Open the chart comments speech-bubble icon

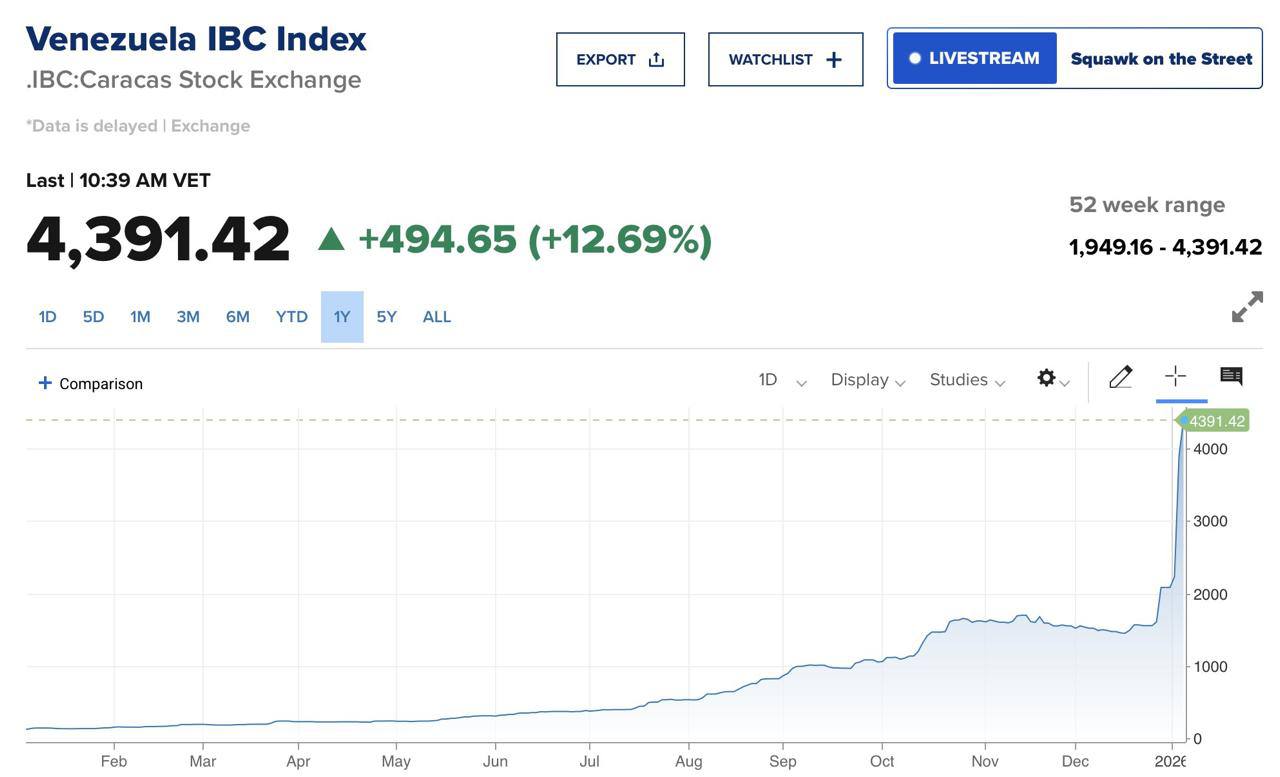point(1231,376)
